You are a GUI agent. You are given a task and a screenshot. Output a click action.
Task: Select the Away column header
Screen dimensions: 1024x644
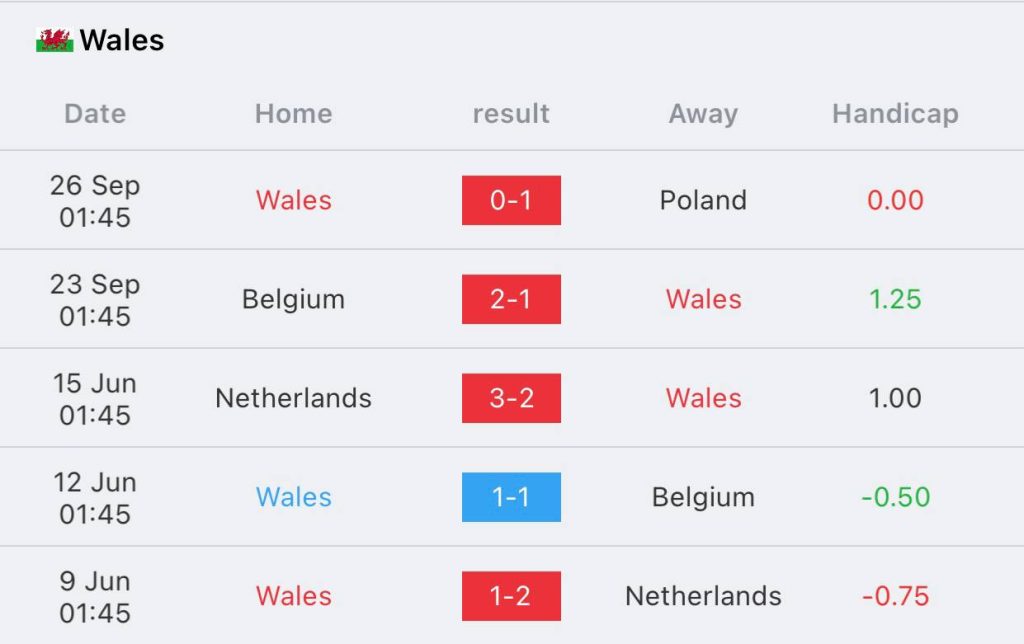[703, 114]
